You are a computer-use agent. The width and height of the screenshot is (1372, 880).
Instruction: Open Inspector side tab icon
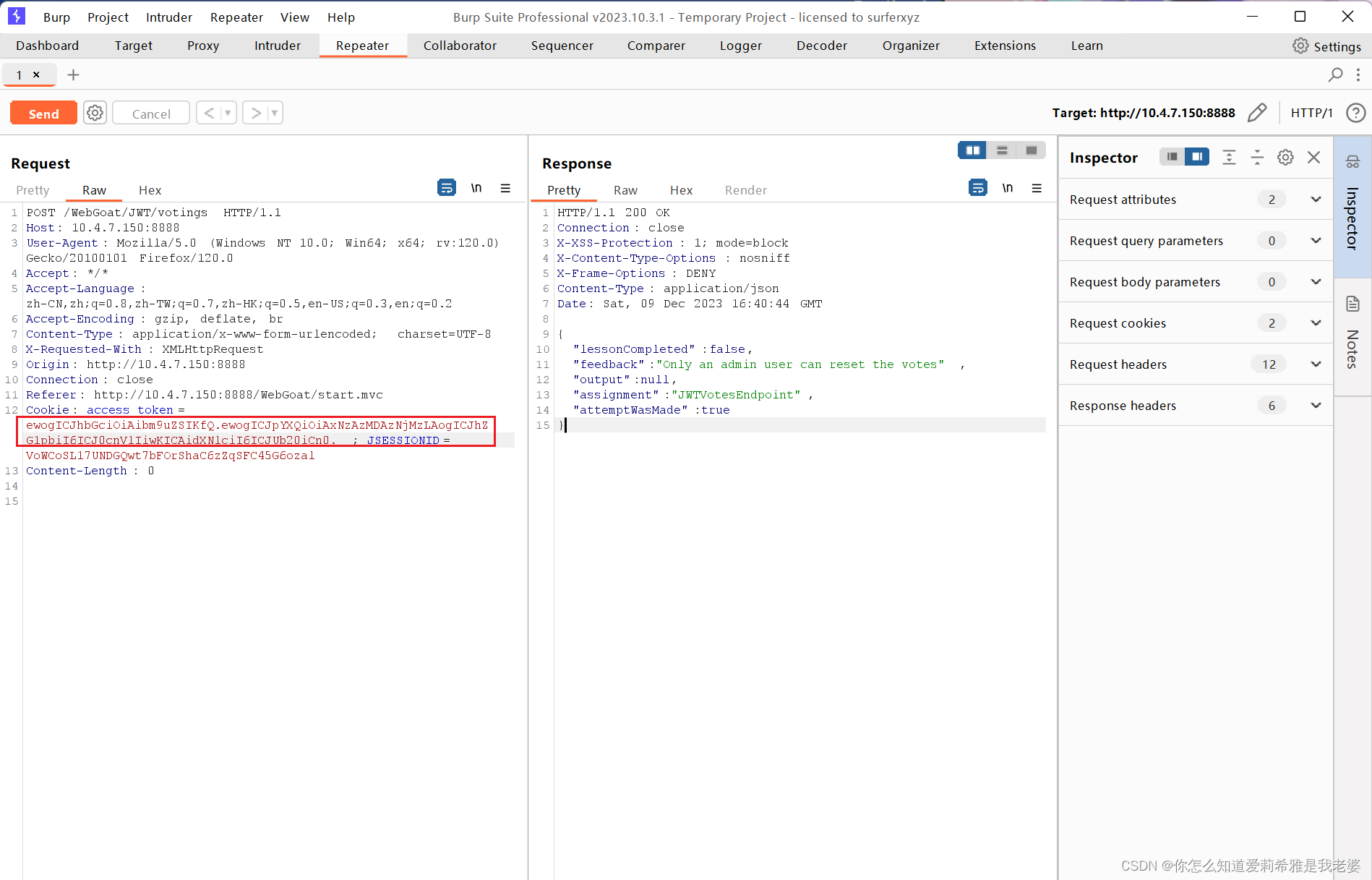pyautogui.click(x=1352, y=162)
